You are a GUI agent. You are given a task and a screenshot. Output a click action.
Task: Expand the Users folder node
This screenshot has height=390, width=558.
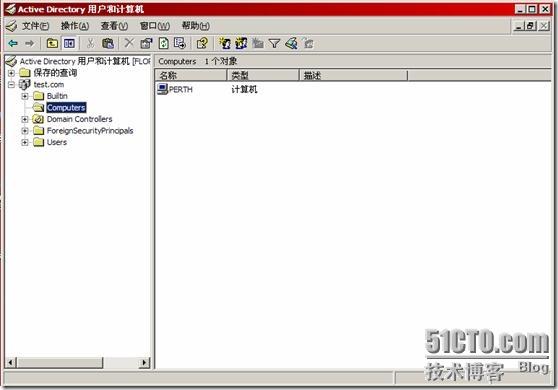[25, 142]
